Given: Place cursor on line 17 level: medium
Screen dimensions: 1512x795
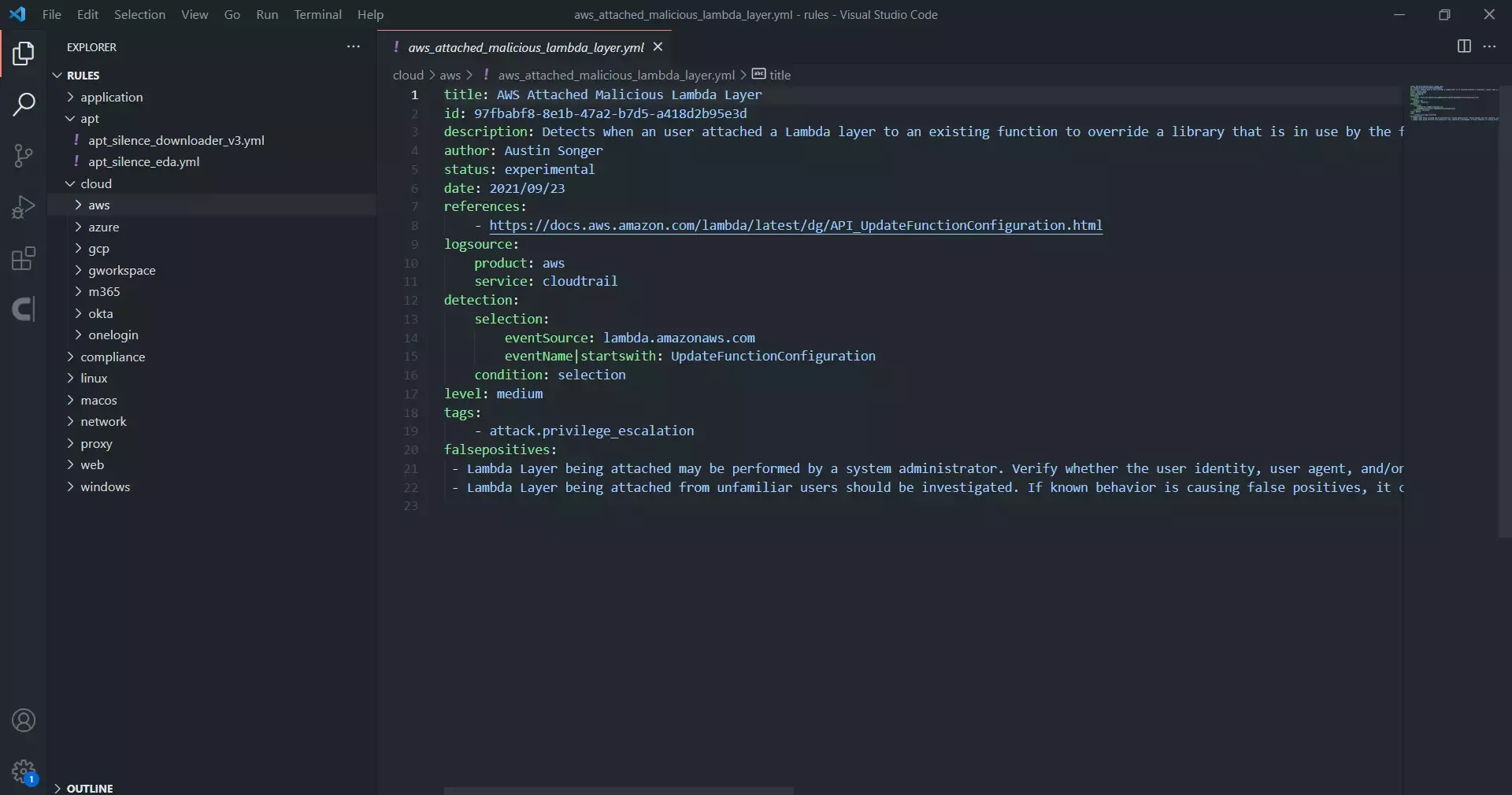Looking at the screenshot, I should pos(493,394).
